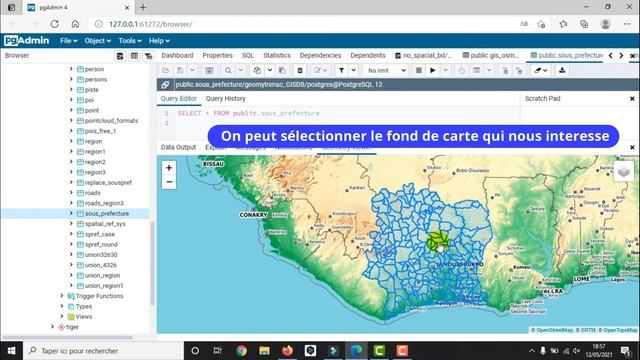Stop the running query
The height and width of the screenshot is (360, 640).
(418, 70)
